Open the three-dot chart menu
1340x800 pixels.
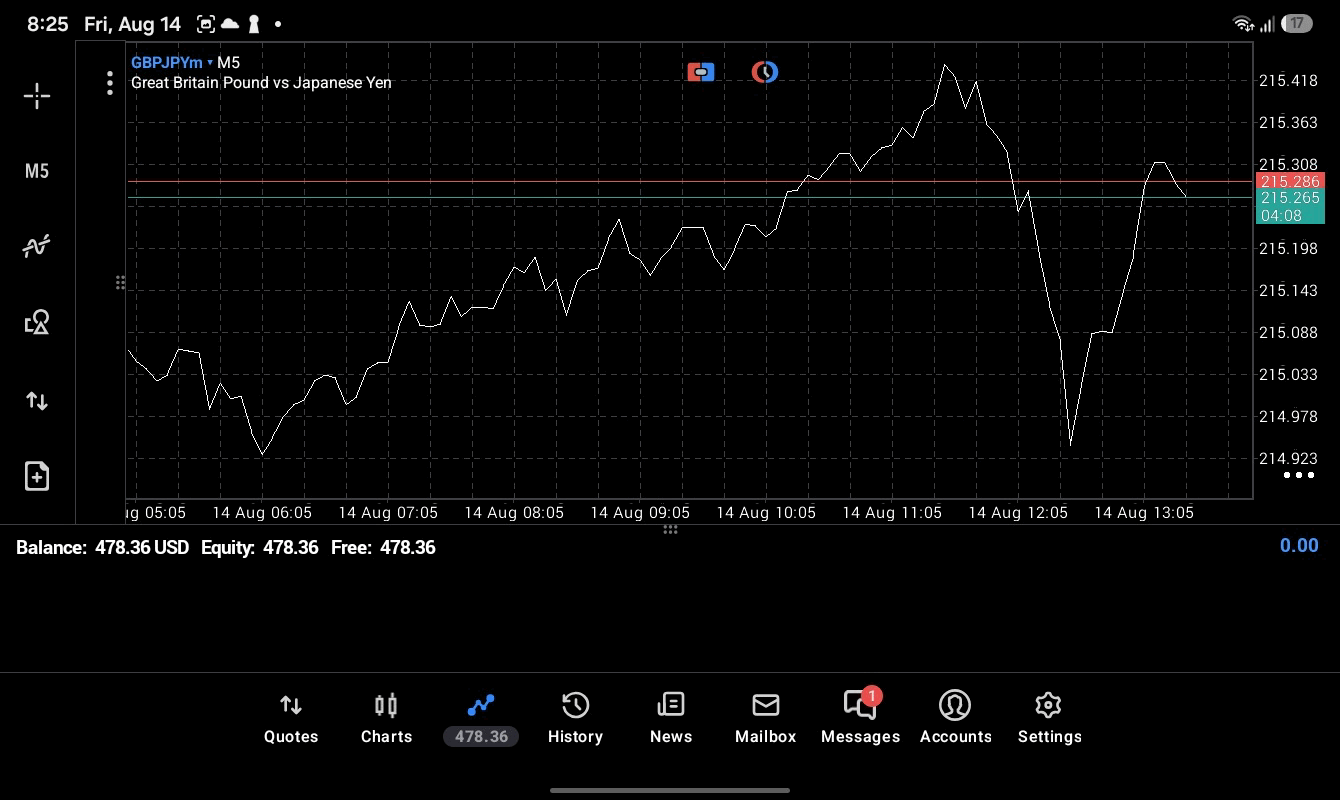click(x=110, y=83)
